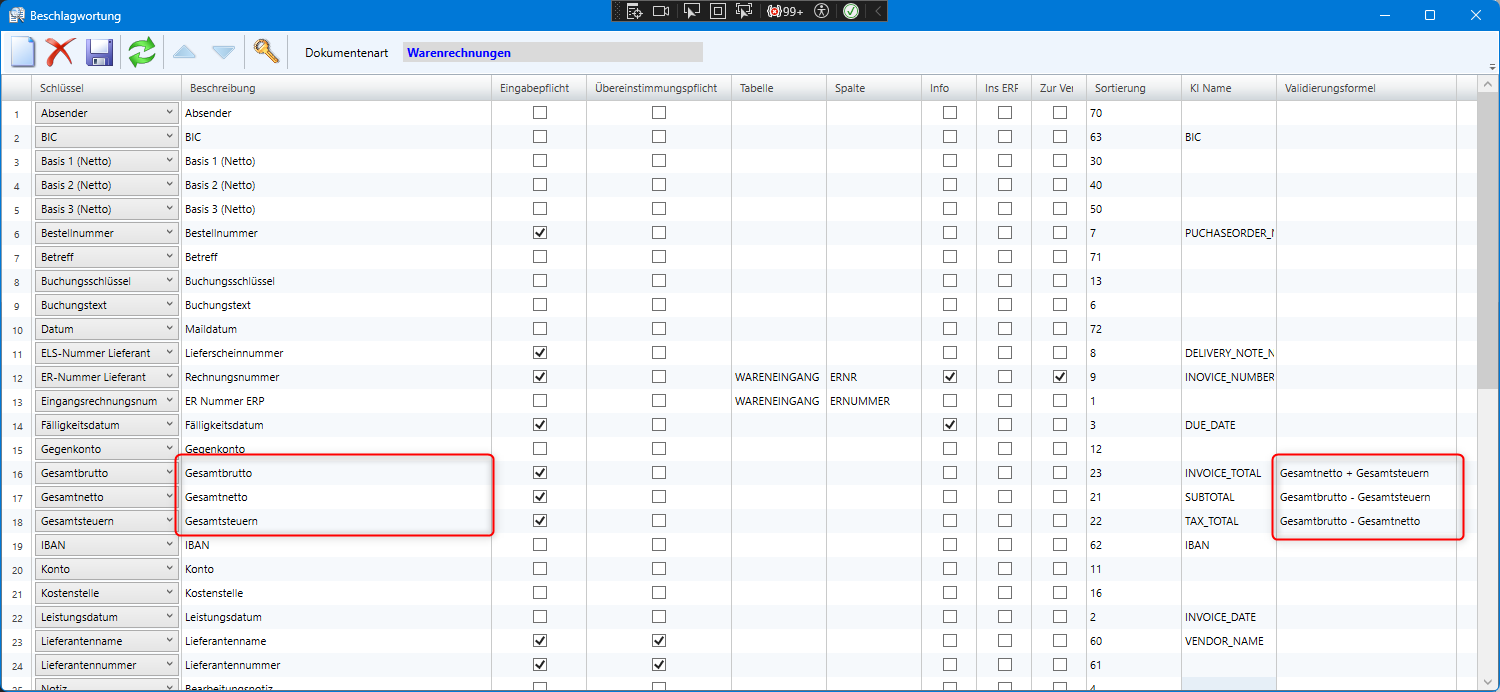
Task: Open the Leistungsdatum key dropdown
Action: 106,617
